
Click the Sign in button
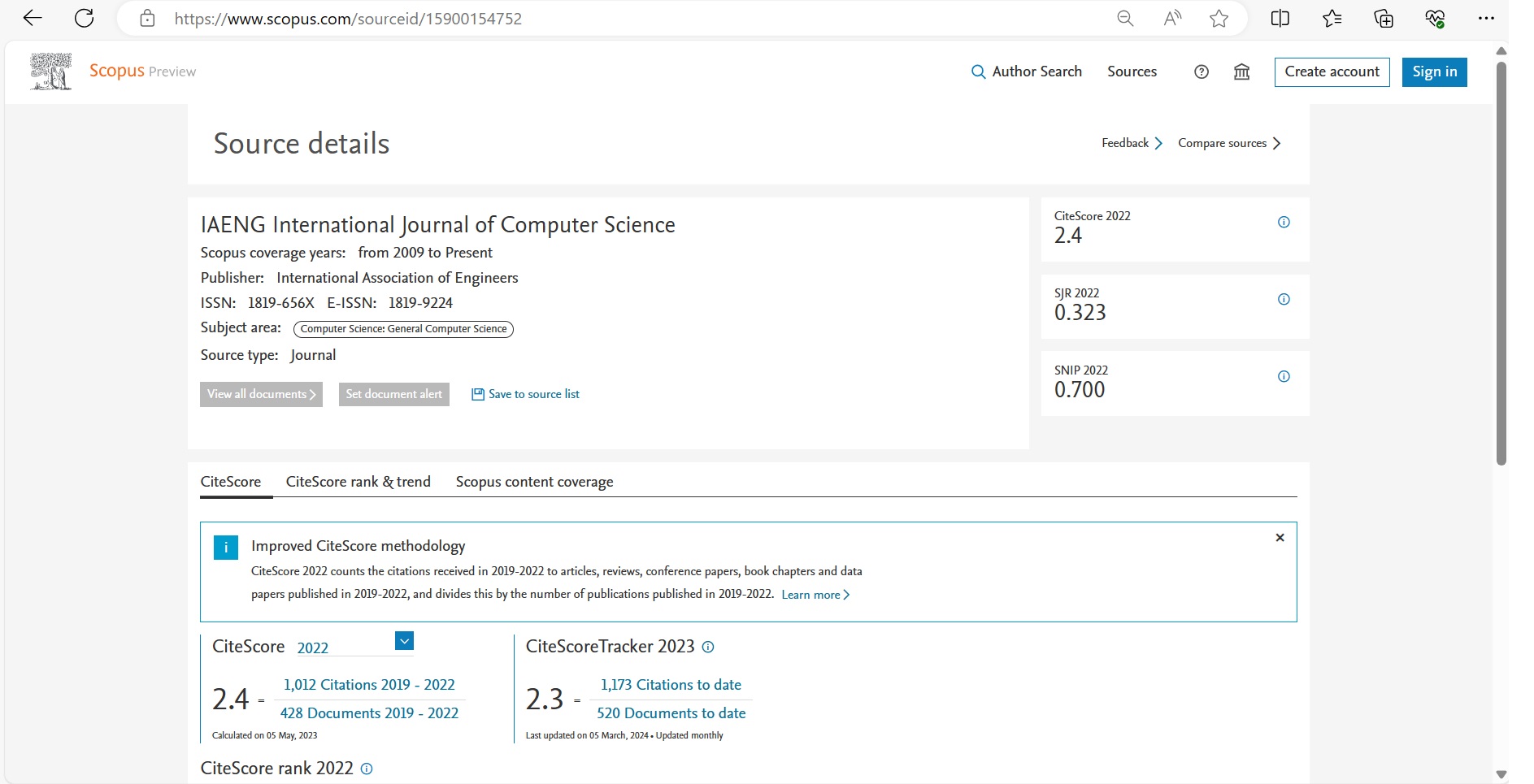coord(1434,71)
